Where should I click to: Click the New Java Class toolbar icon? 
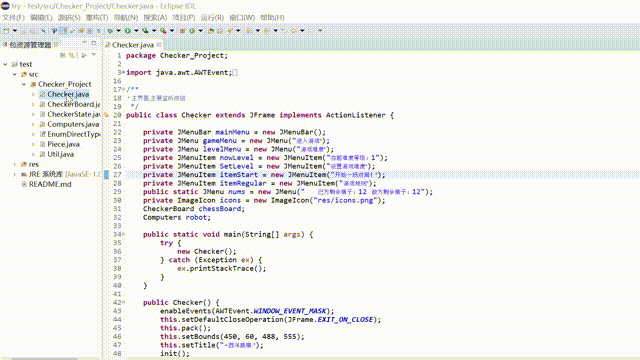click(192, 31)
